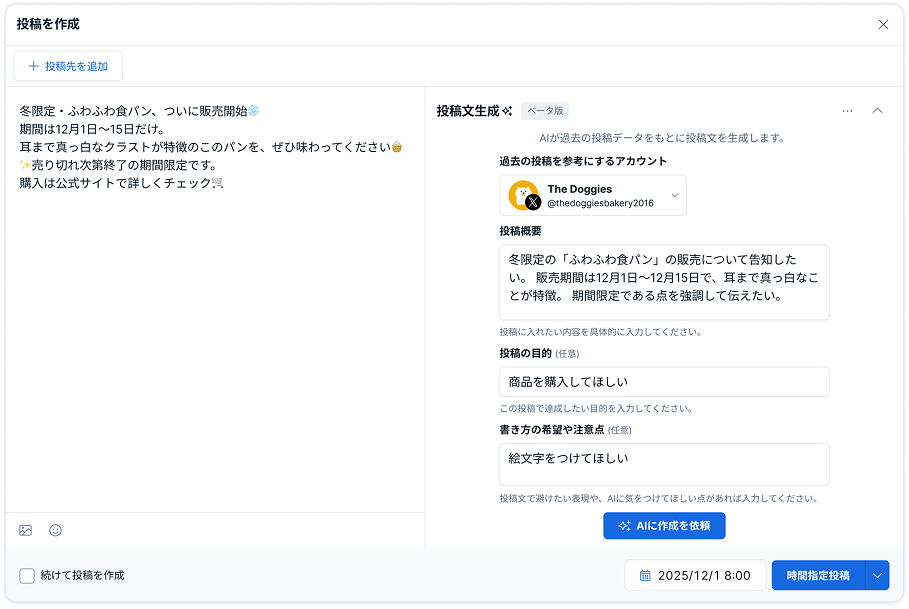Enable the 続けて投稿を作成 checkbox
Image resolution: width=909 pixels, height=609 pixels.
tap(27, 576)
